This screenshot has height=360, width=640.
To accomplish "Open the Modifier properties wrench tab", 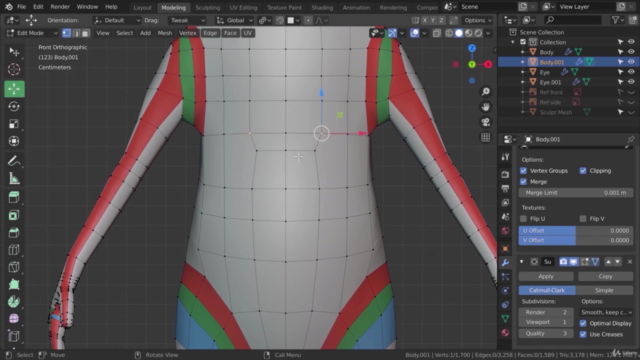I will 505,262.
